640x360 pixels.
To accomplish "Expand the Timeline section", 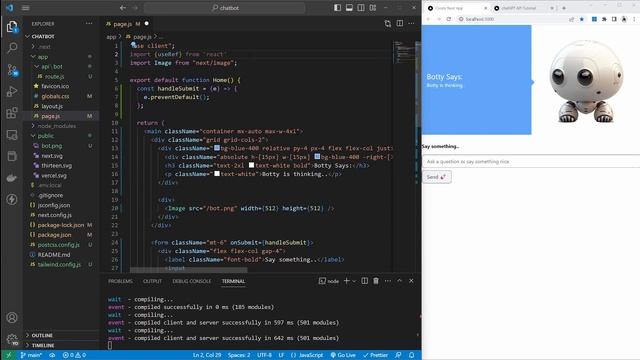I will coord(43,345).
